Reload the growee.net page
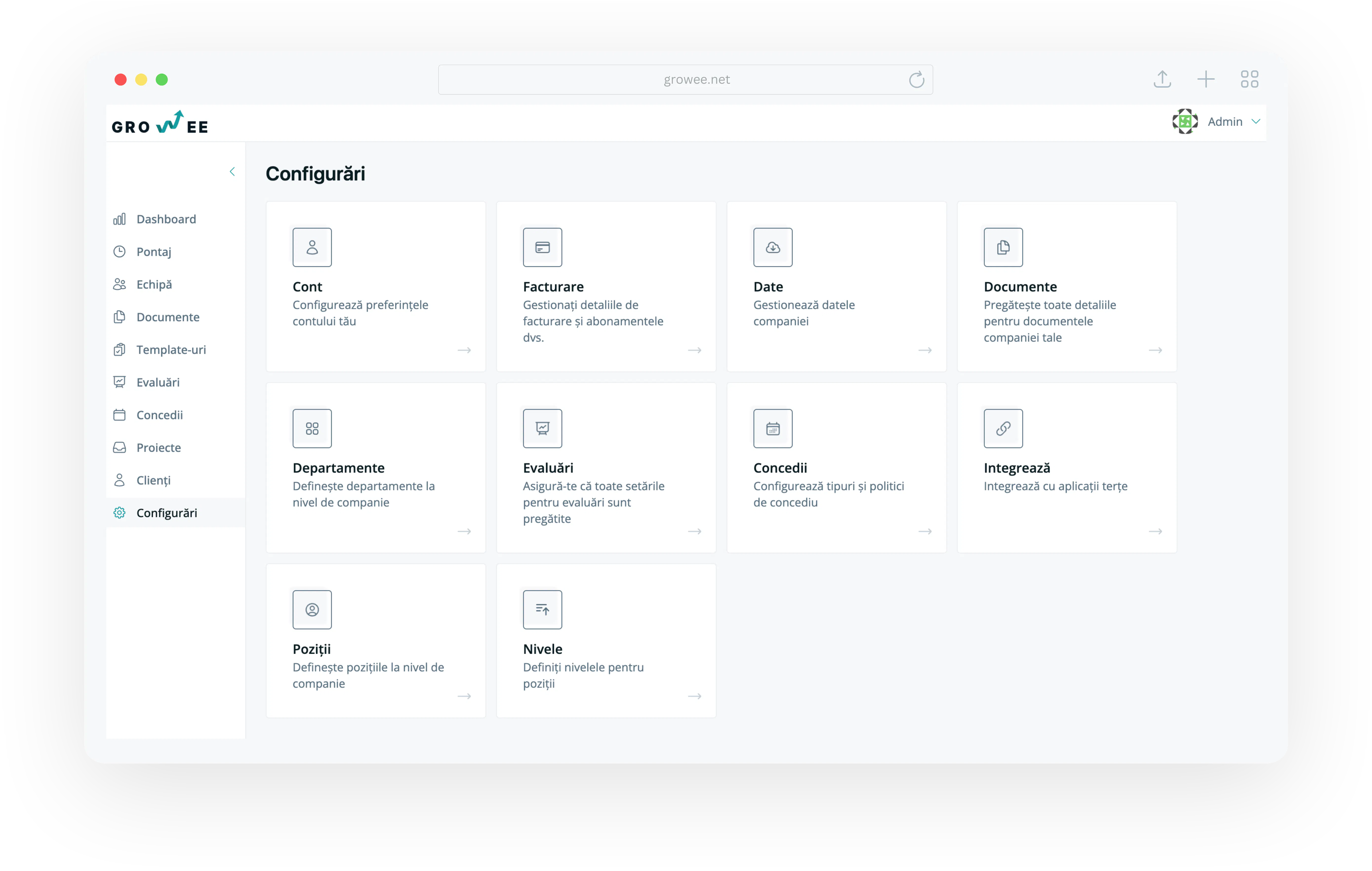This screenshot has width=1372, height=871. pyautogui.click(x=916, y=80)
